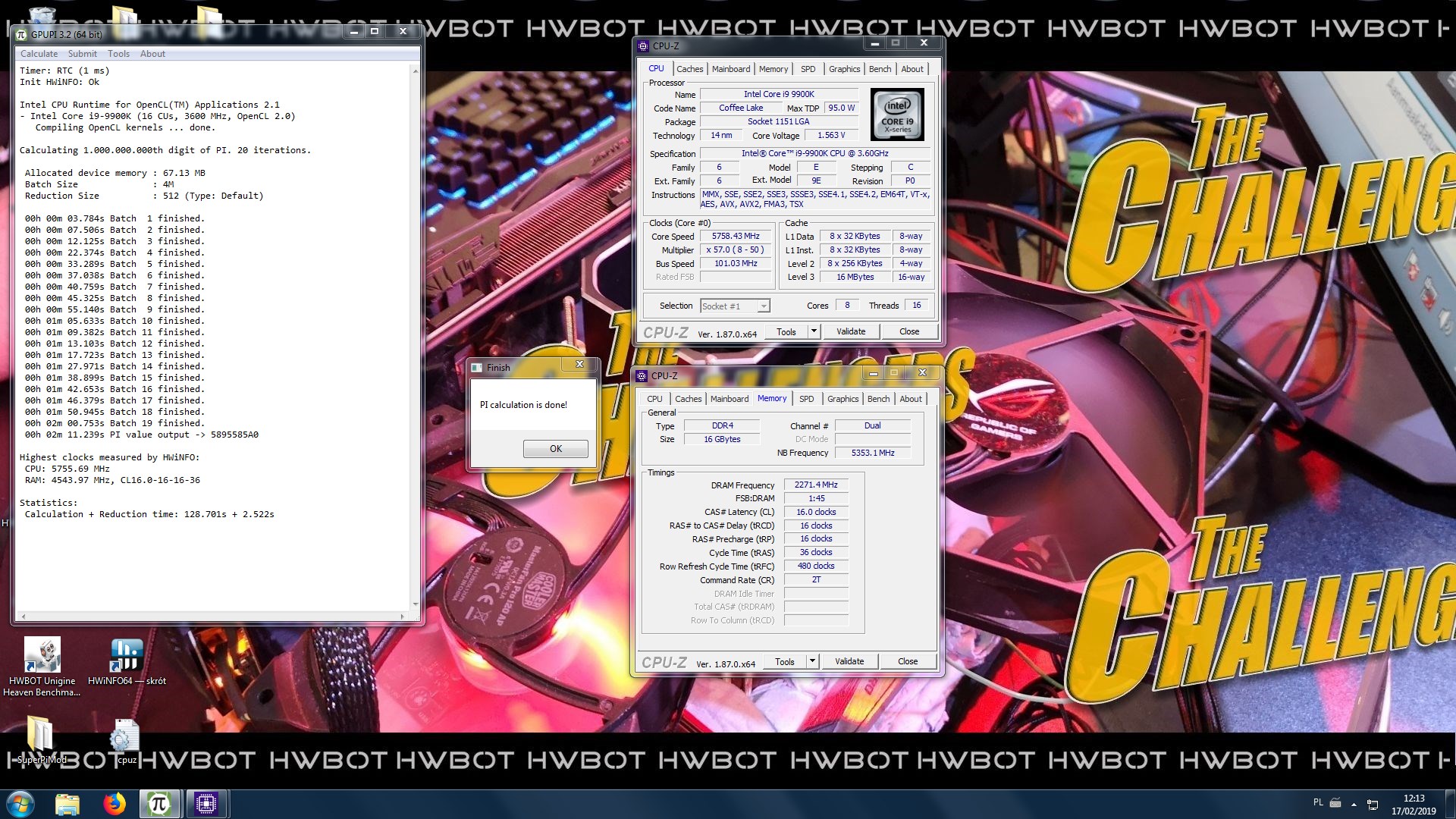Open Windows Explorer from the taskbar
The image size is (1456, 819).
click(x=67, y=803)
